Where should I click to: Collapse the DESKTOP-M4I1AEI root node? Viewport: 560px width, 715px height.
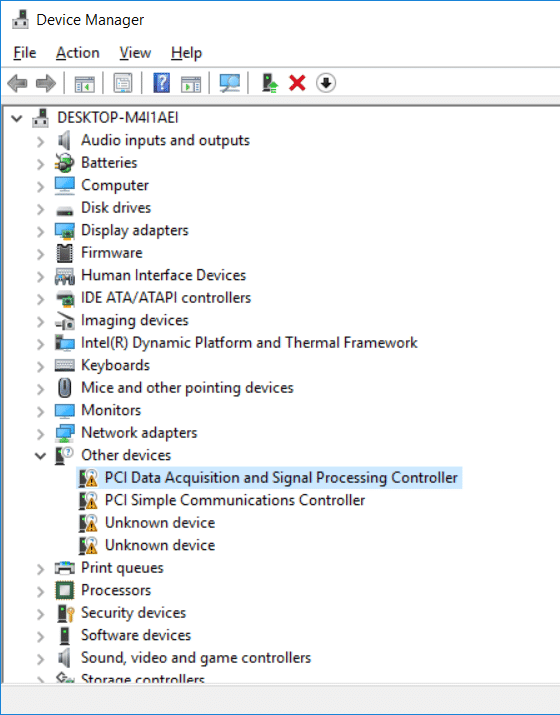click(x=17, y=119)
